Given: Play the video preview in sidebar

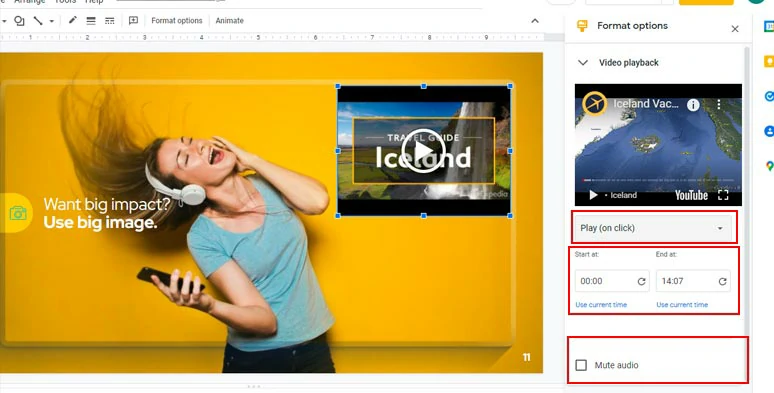Looking at the screenshot, I should [x=594, y=195].
